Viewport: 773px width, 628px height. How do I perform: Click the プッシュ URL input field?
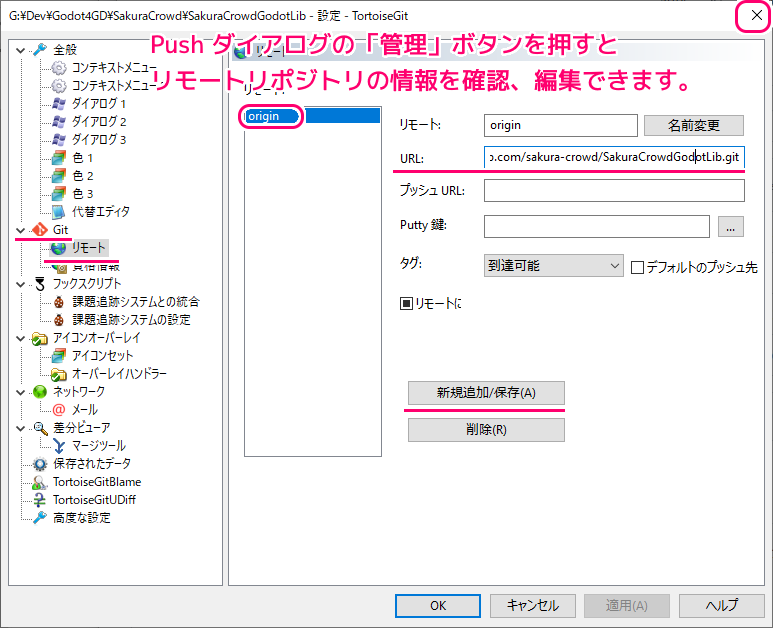pos(613,191)
